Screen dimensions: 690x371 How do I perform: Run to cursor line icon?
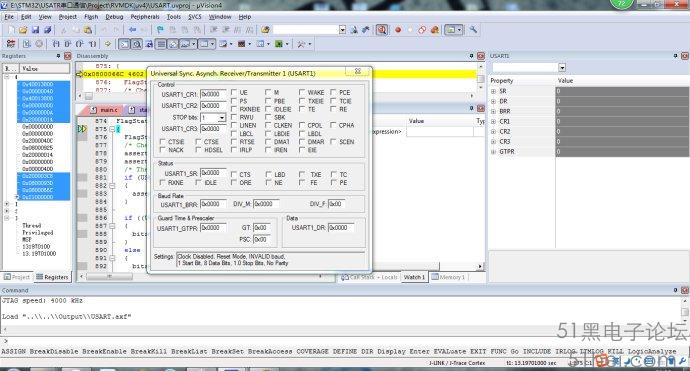(x=92, y=44)
